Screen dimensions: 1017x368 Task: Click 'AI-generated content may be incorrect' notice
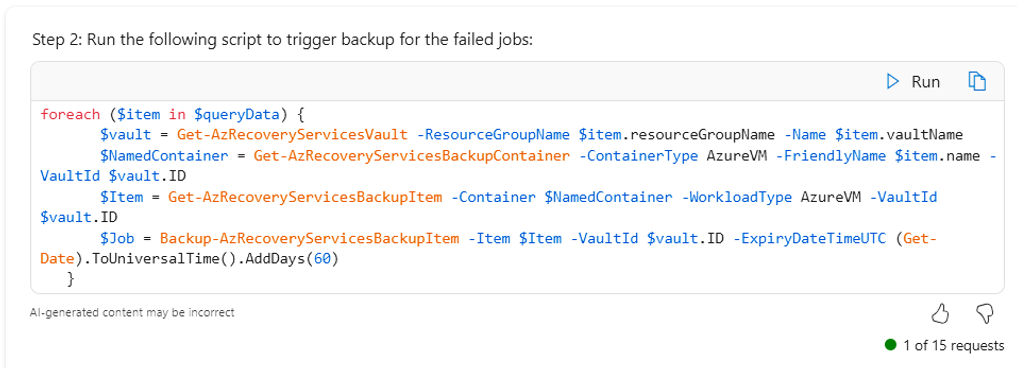[x=132, y=312]
